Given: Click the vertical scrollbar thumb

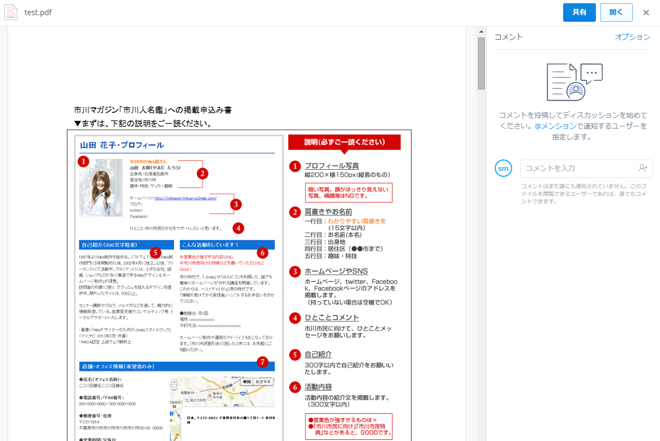Looking at the screenshot, I should tap(481, 64).
